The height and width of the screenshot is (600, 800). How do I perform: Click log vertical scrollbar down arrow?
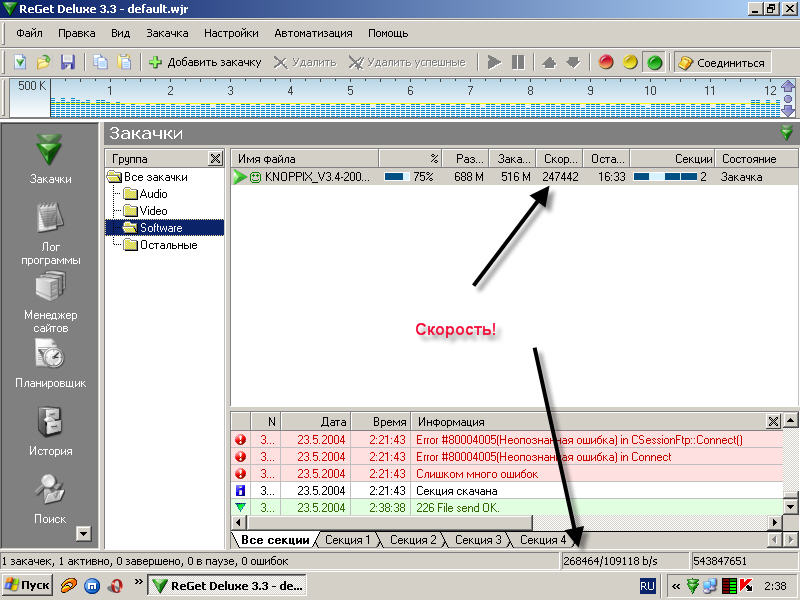790,507
